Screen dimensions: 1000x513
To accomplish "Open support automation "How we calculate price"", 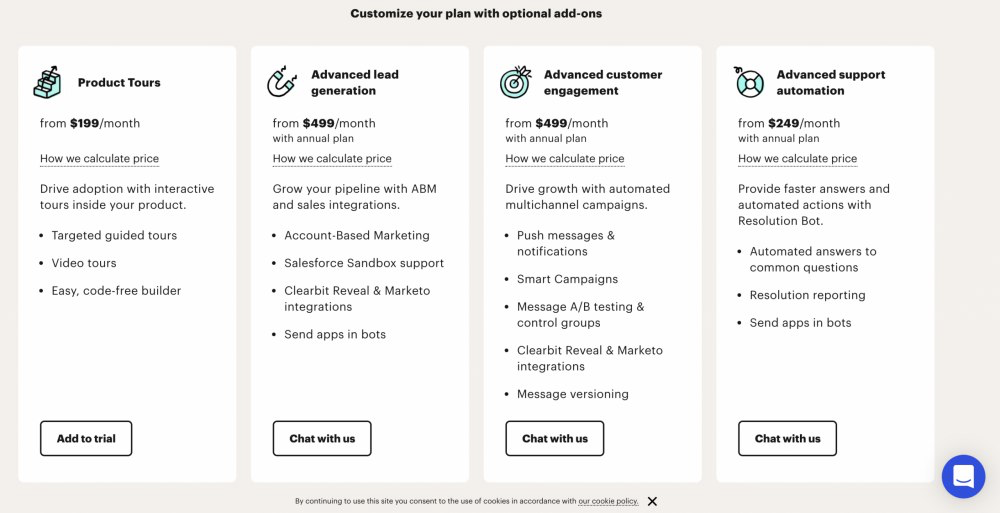I will tap(797, 159).
